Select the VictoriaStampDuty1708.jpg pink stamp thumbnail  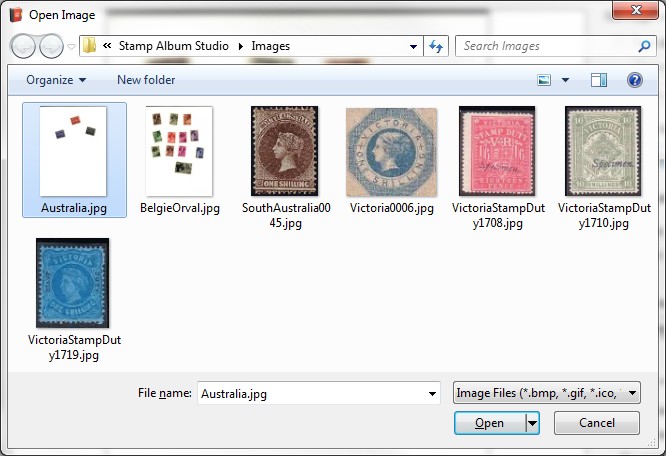pyautogui.click(x=497, y=151)
